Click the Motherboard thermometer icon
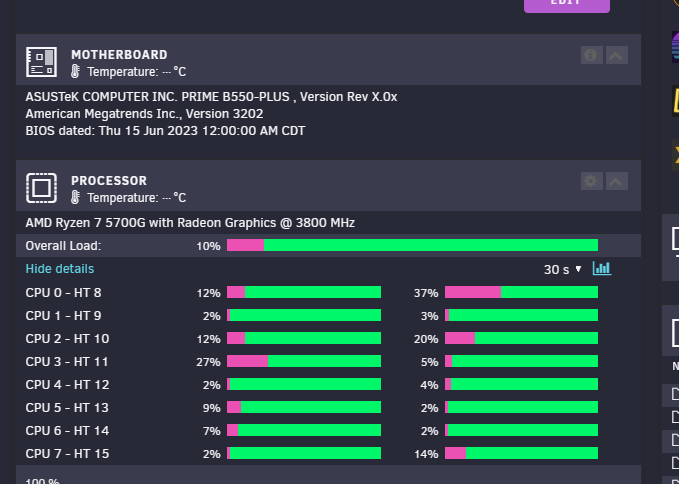This screenshot has height=484, width=679. pos(75,71)
